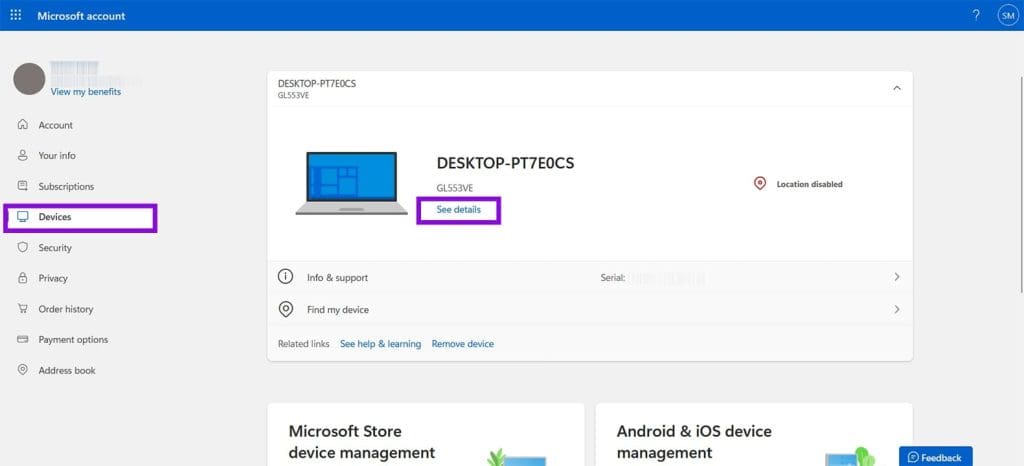Expand the Find my device row arrow

tap(897, 309)
